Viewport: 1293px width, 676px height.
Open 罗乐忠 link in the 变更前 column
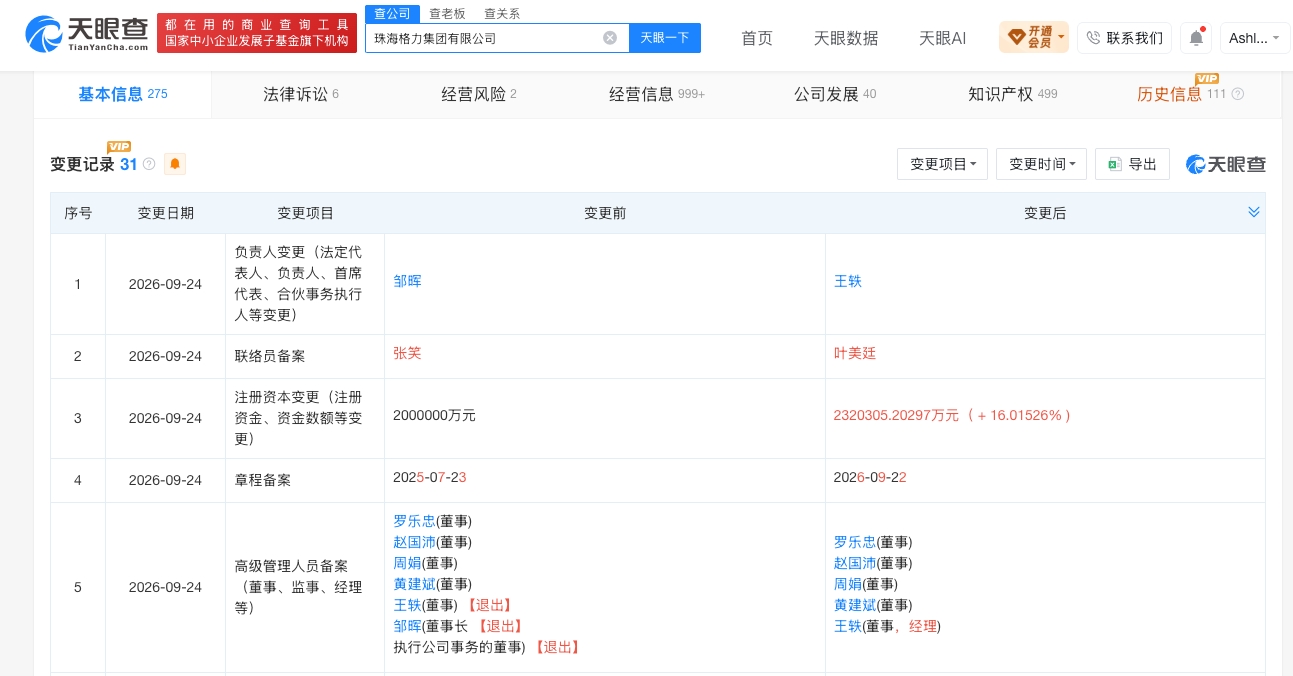(414, 521)
